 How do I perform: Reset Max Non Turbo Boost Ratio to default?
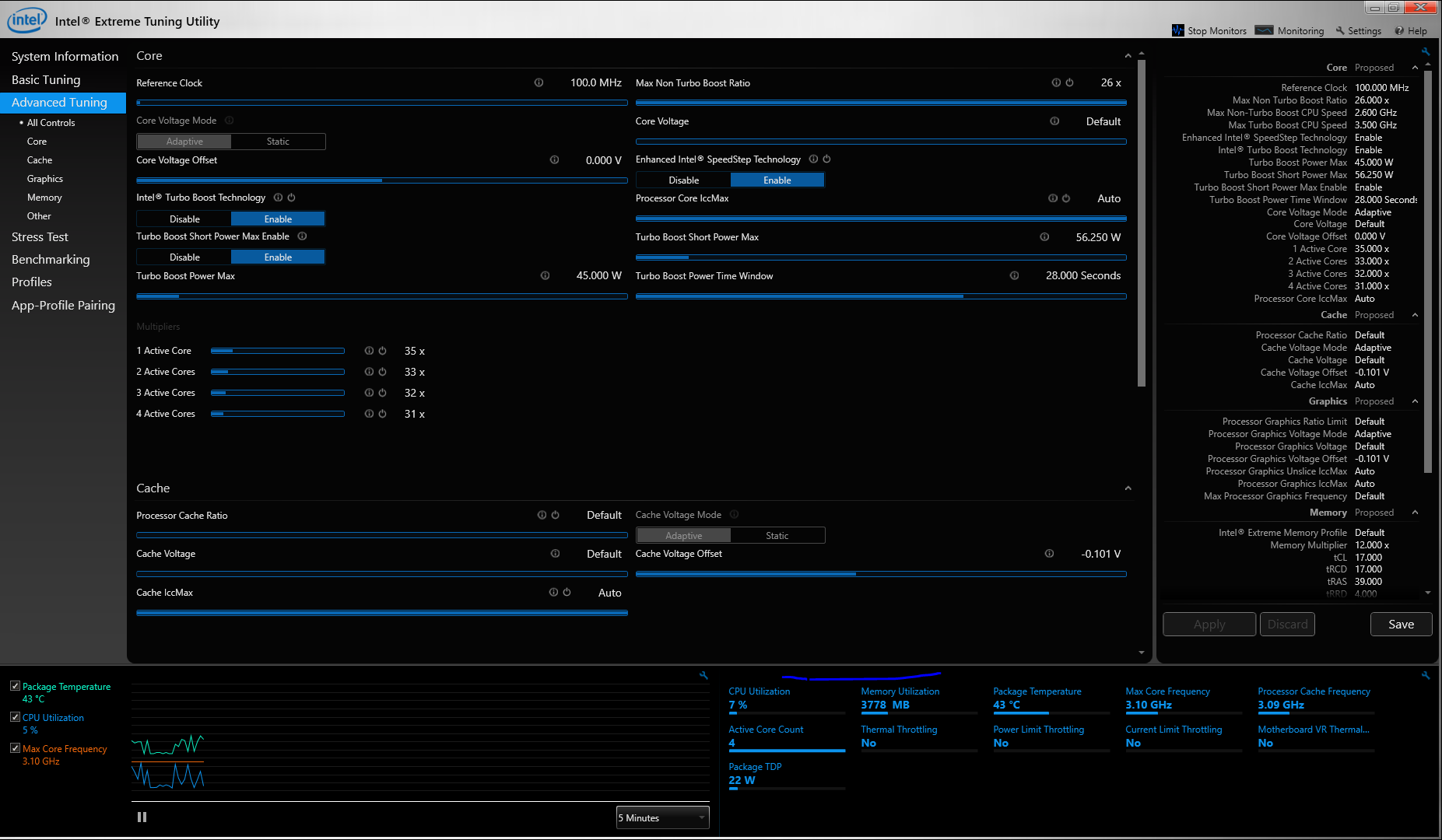tap(1069, 82)
